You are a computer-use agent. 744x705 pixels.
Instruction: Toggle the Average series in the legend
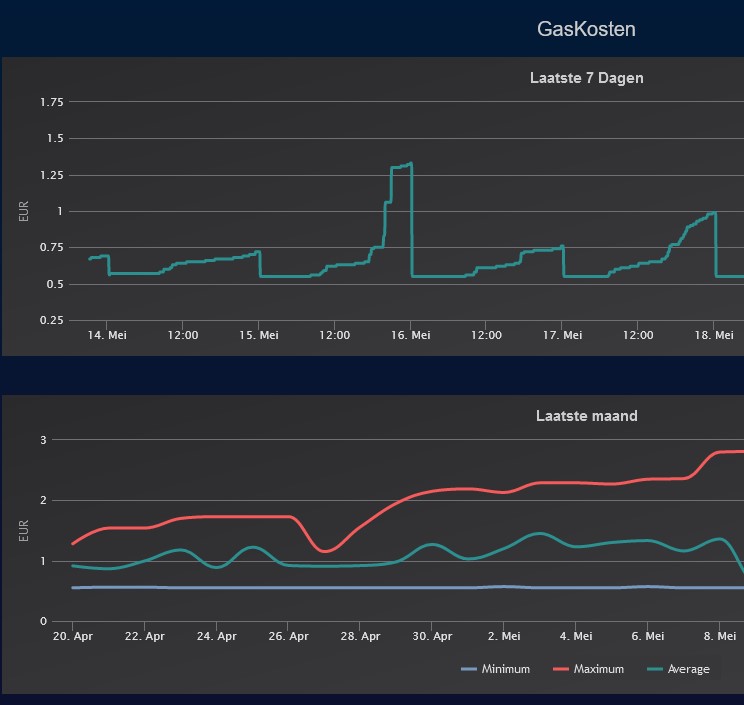[x=679, y=669]
